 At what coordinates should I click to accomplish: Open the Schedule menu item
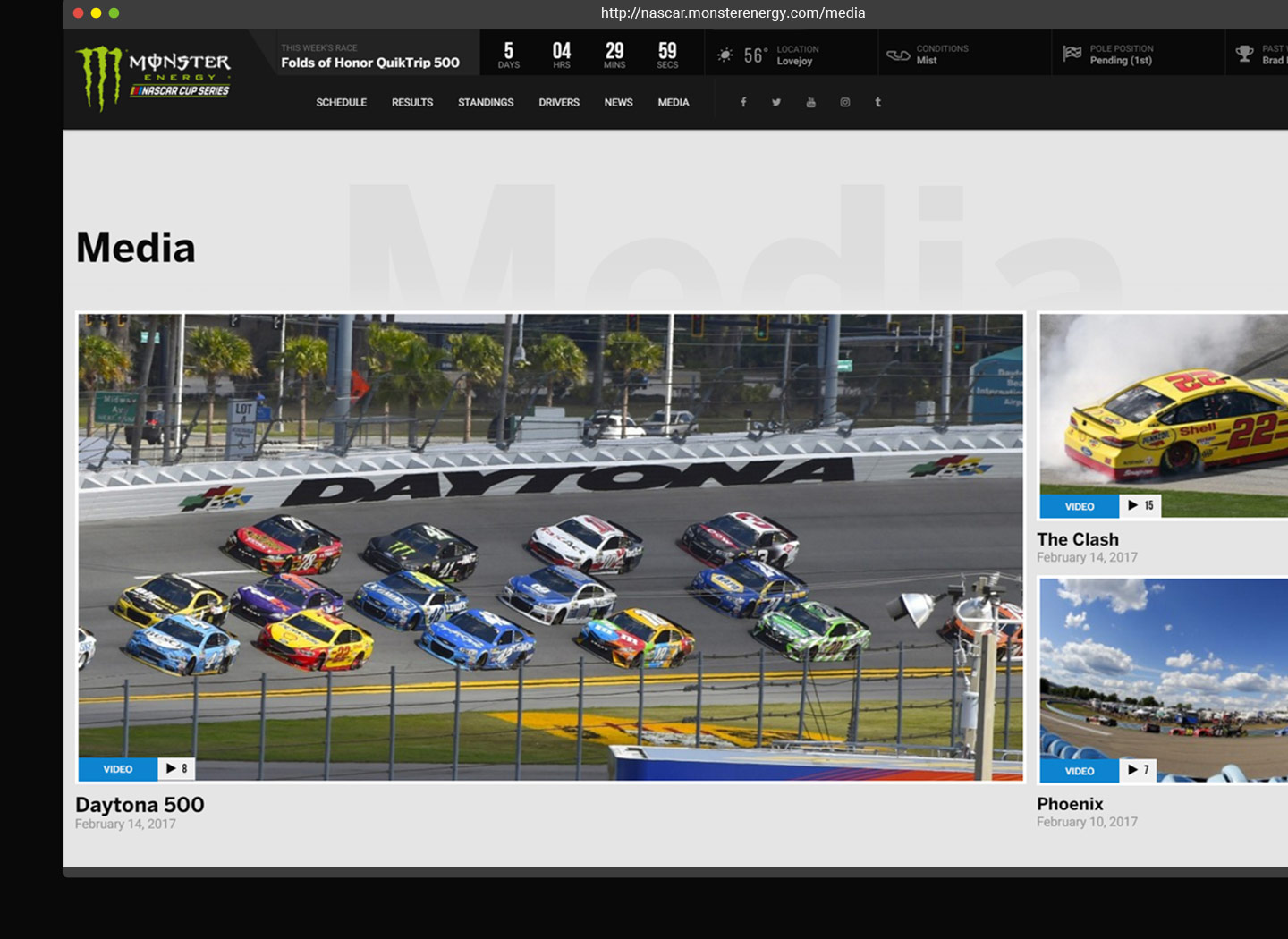(x=342, y=103)
